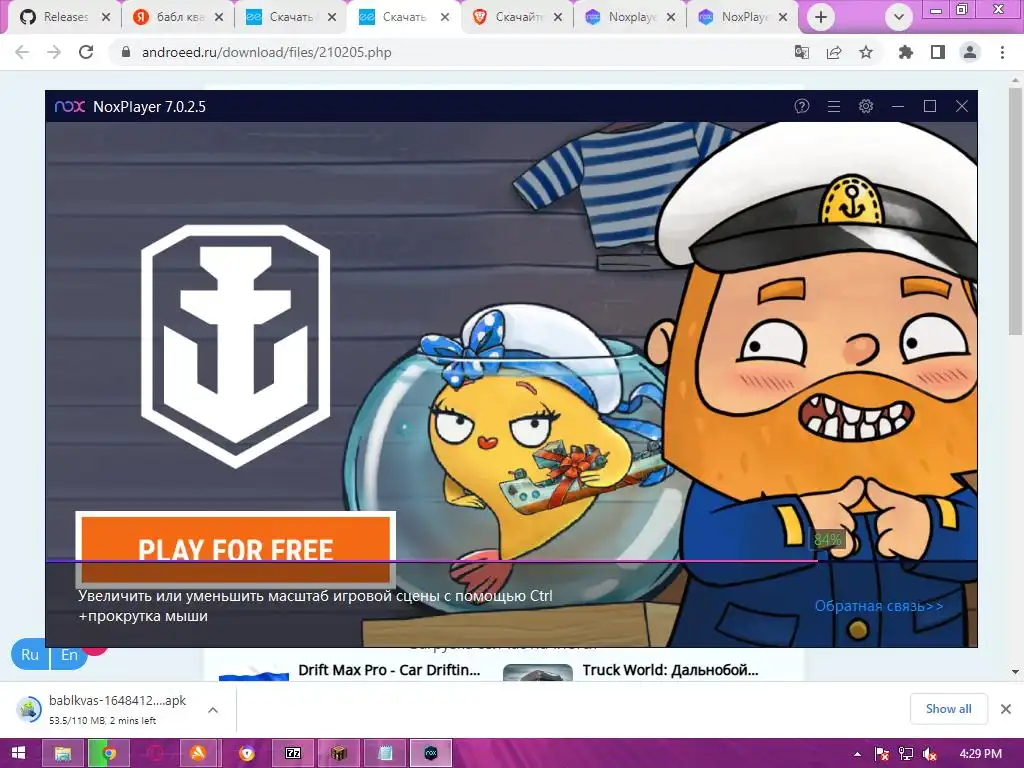
Task: Open Truck World: Дальнобой link
Action: [x=670, y=670]
